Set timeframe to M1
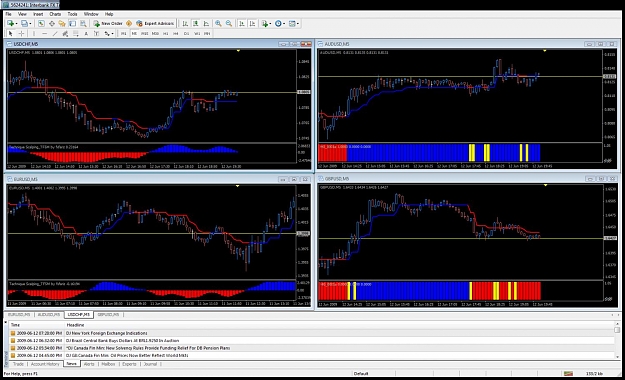Screen dimensions: 625x380 pos(124,33)
